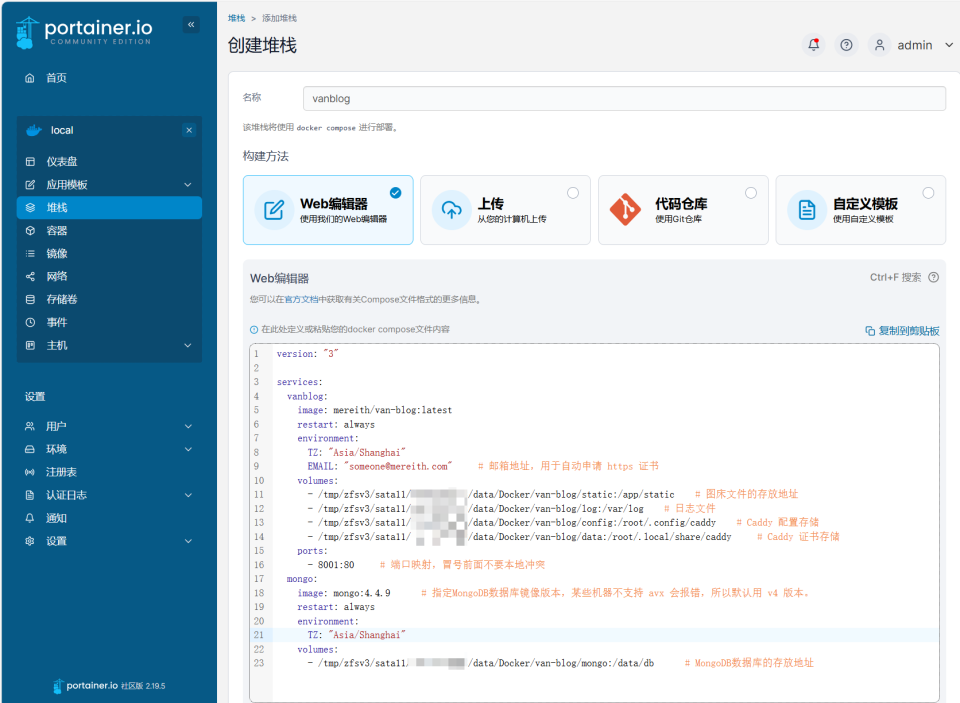
Task: Close the local environment with X icon
Action: point(189,130)
